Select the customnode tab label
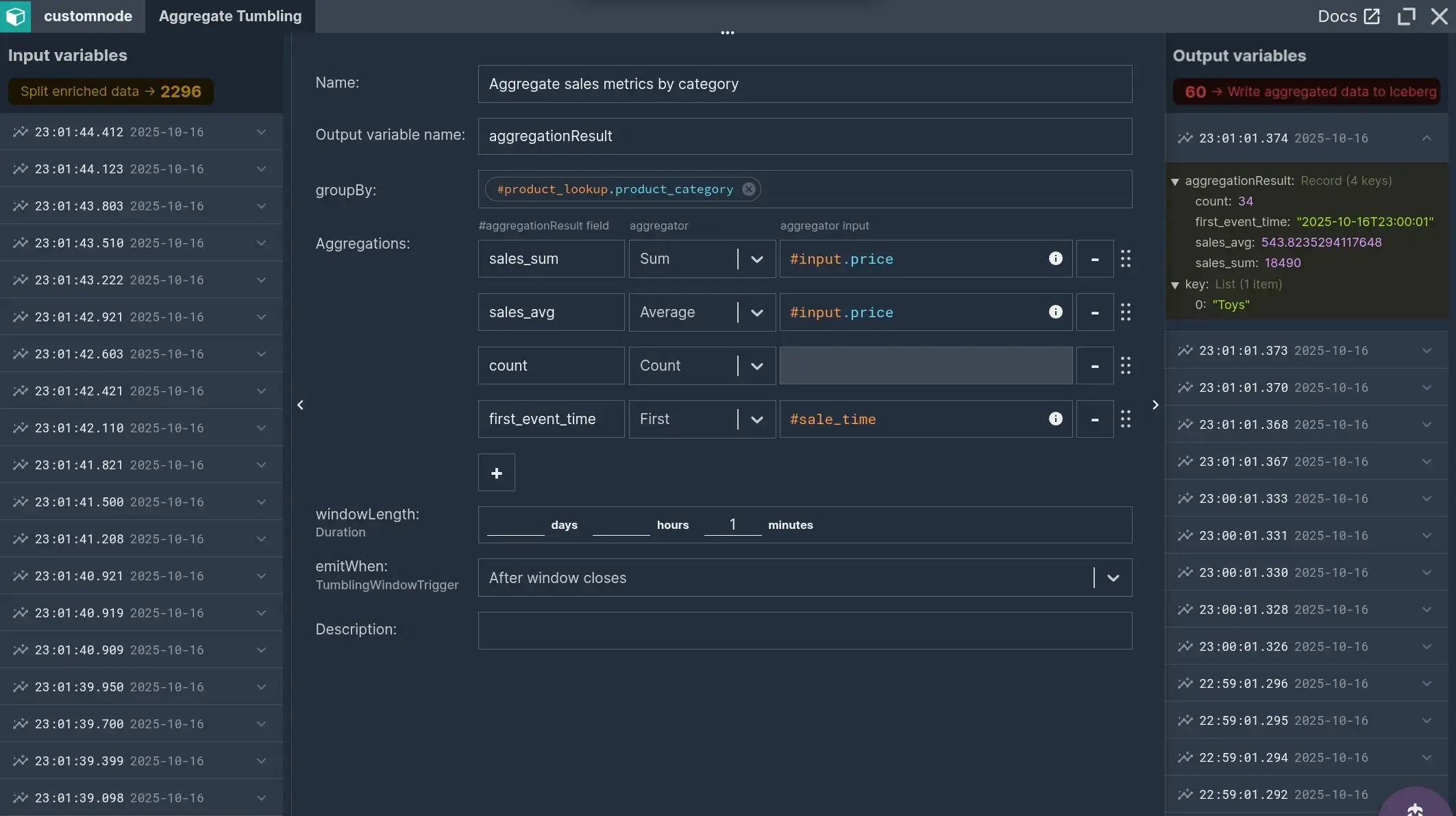This screenshot has width=1456, height=816. point(88,16)
